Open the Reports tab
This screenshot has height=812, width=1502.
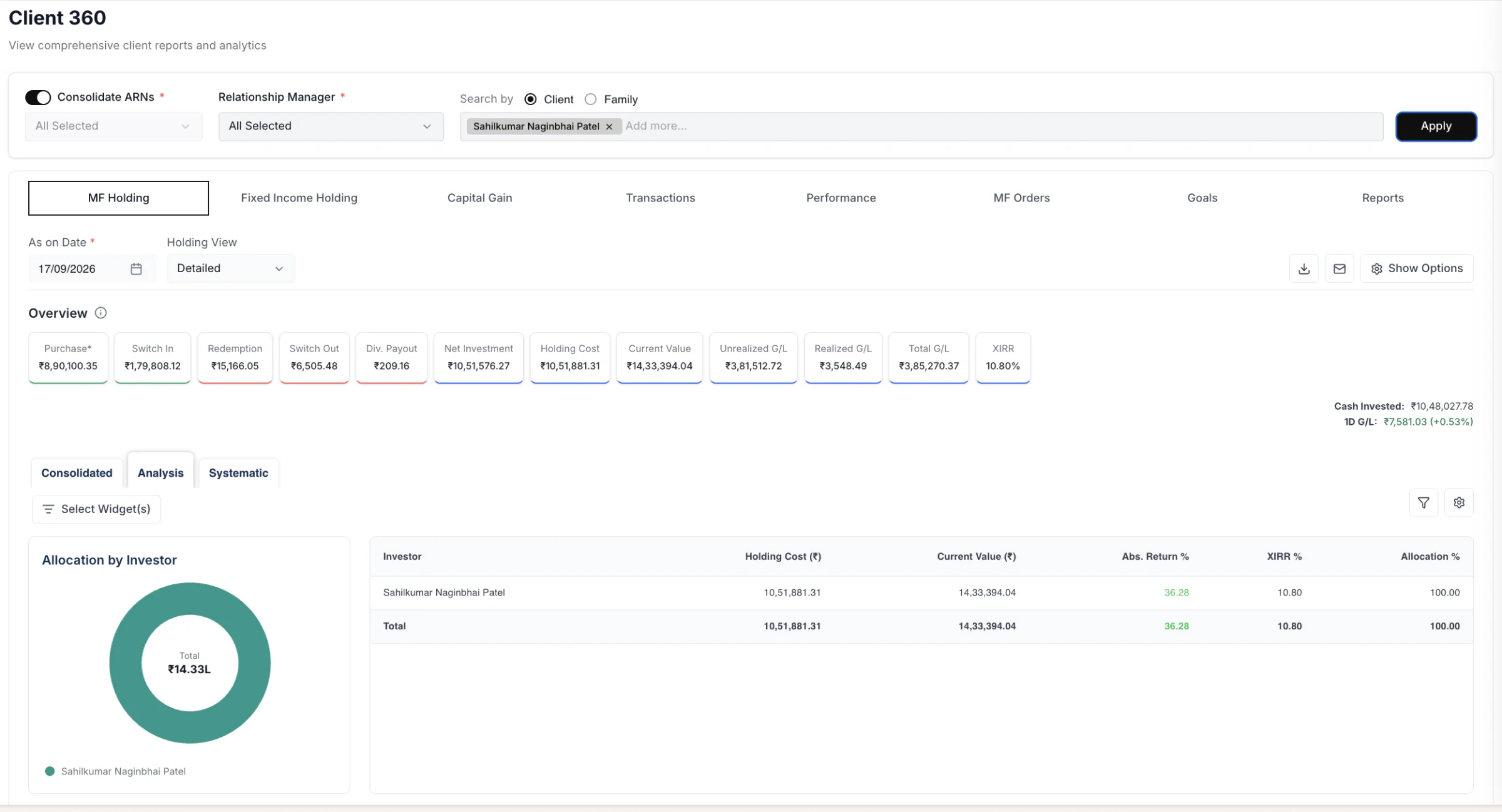pos(1383,198)
